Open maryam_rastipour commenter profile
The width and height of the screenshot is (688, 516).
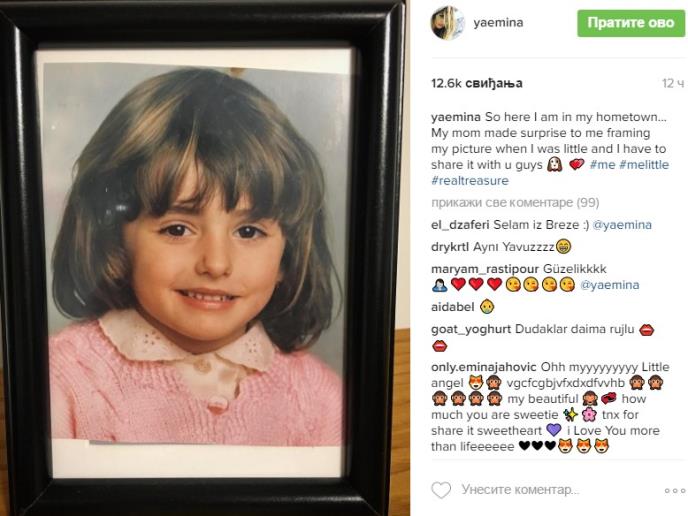[485, 269]
